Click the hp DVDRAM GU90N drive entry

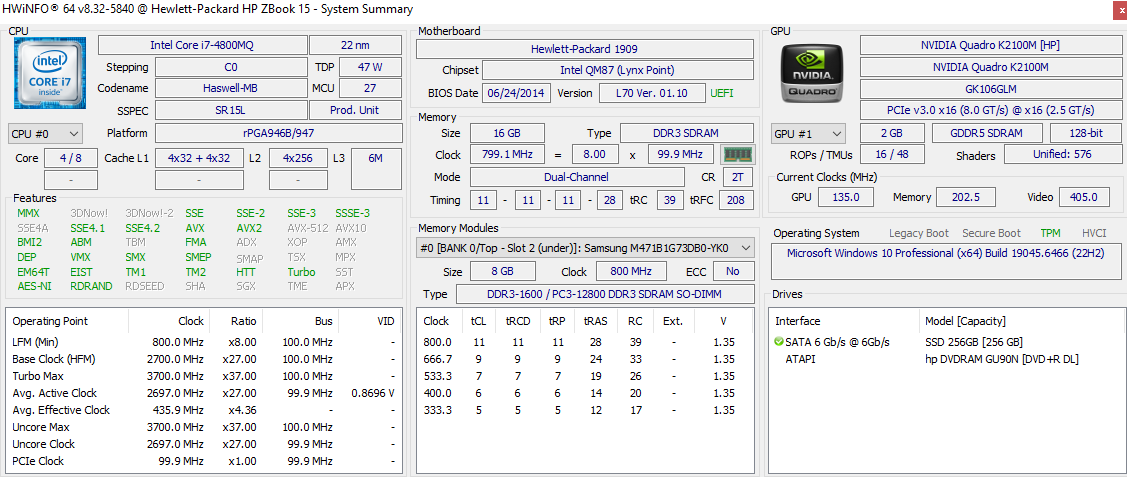pyautogui.click(x=1000, y=359)
